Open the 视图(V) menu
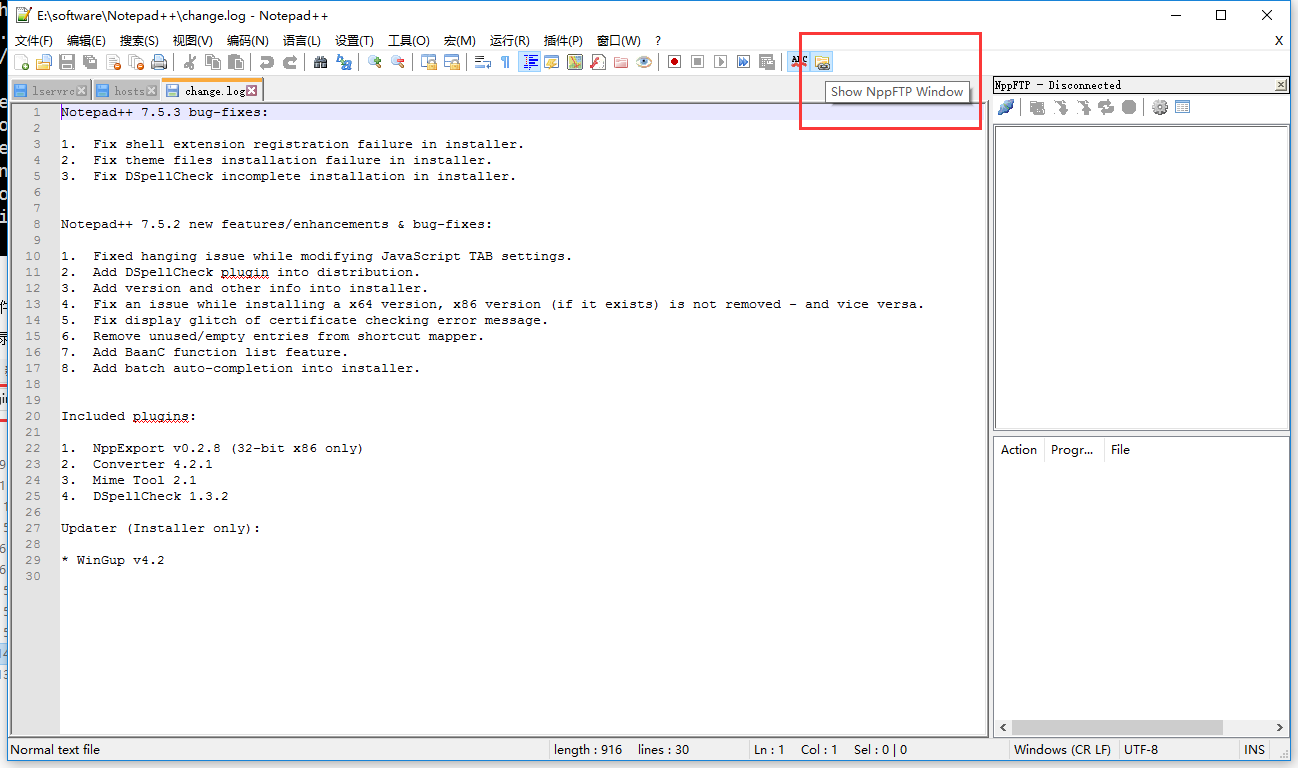 point(193,41)
